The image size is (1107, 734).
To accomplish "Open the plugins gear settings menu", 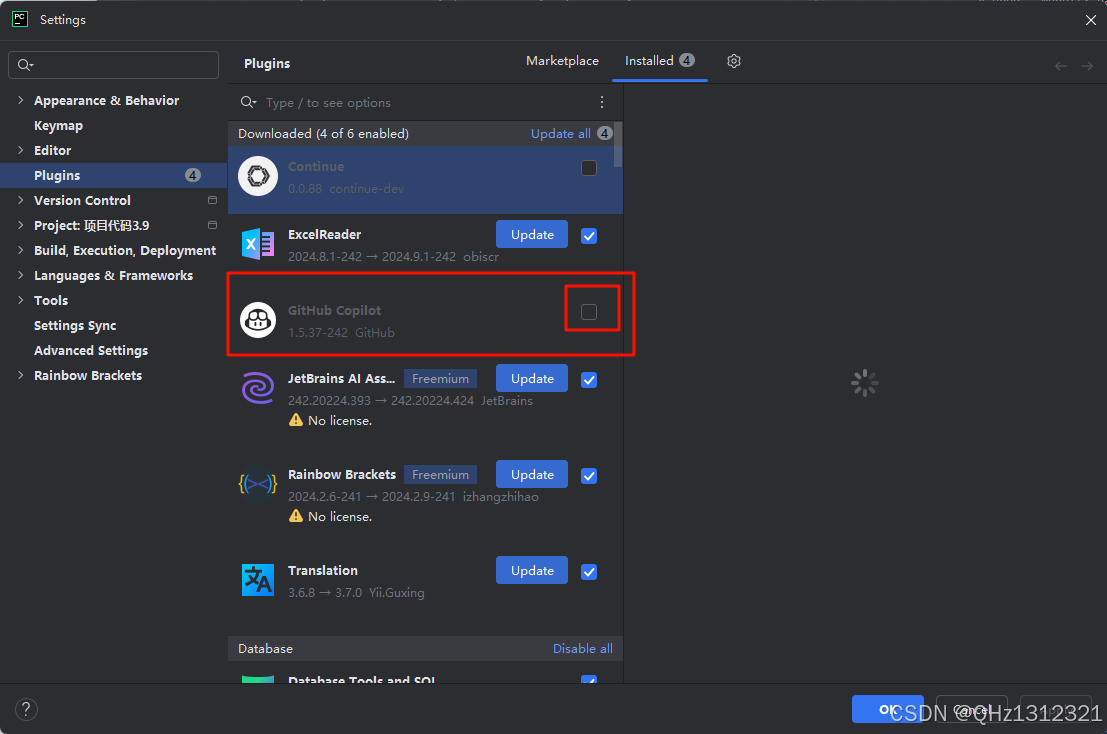I will (x=734, y=61).
